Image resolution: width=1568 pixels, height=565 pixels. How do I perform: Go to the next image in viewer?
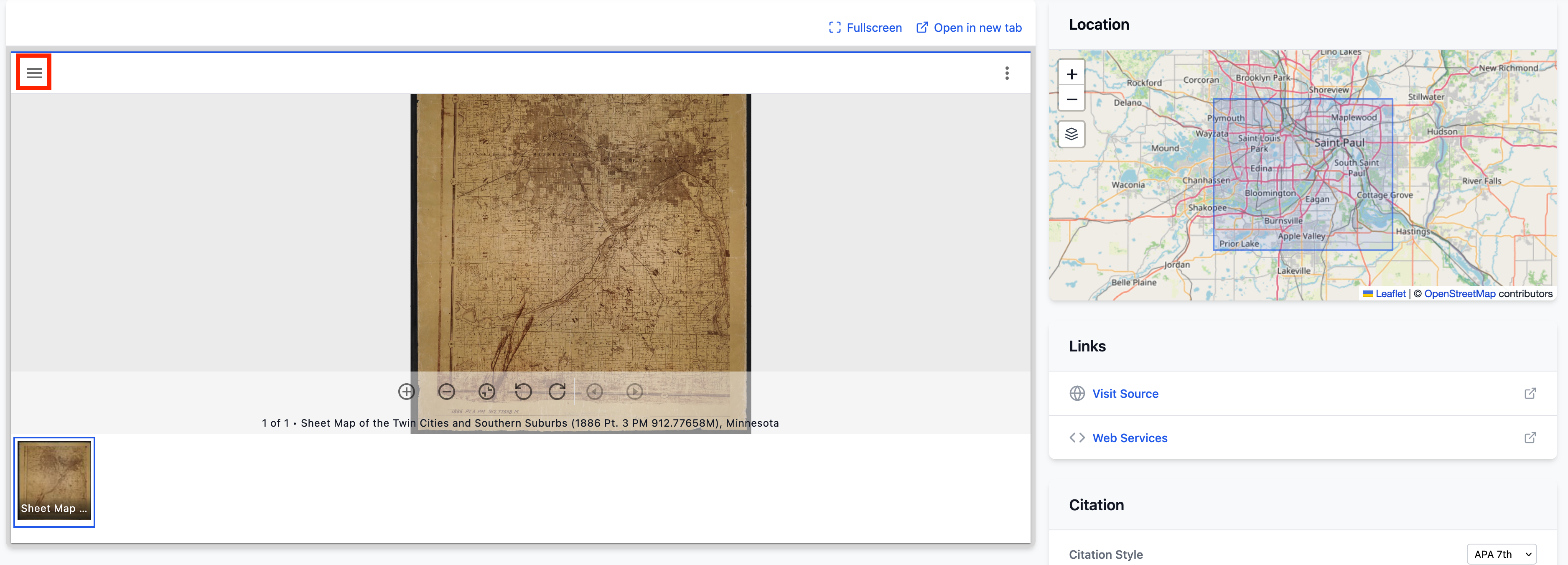[x=634, y=392]
